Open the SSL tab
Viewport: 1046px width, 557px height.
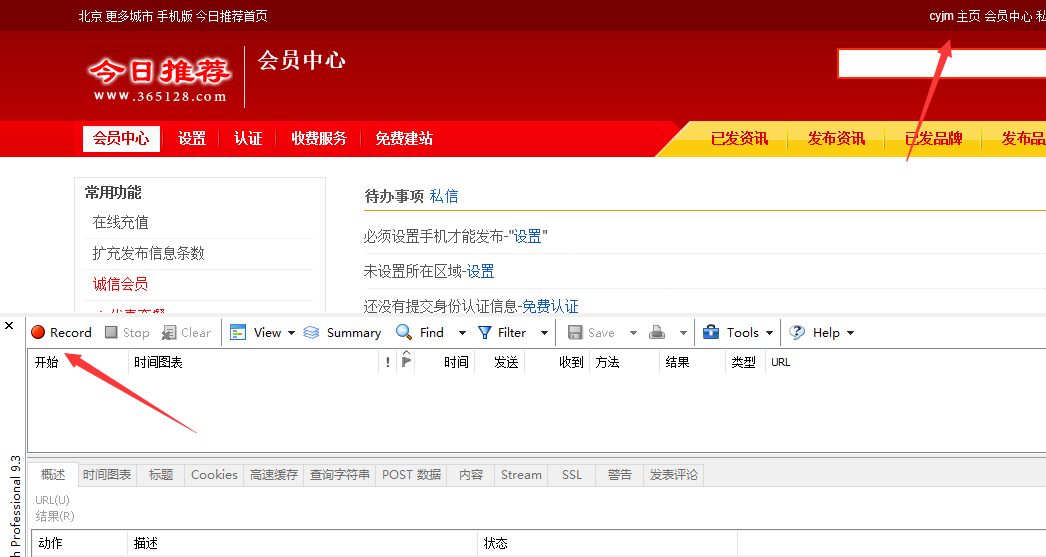pos(572,474)
